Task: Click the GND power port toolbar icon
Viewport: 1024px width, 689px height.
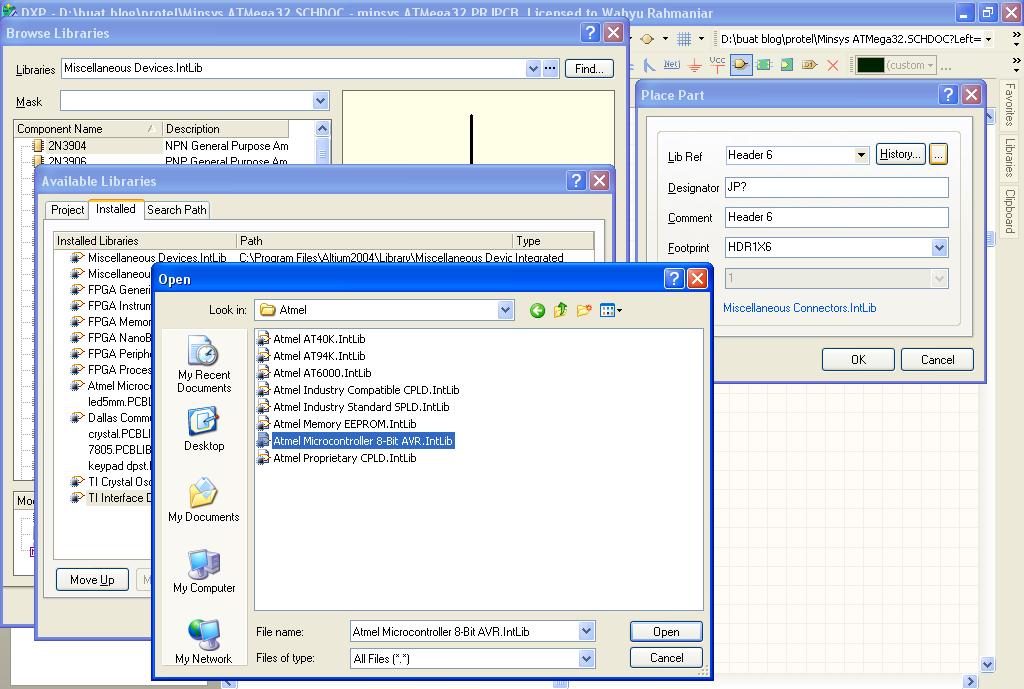Action: [x=695, y=65]
